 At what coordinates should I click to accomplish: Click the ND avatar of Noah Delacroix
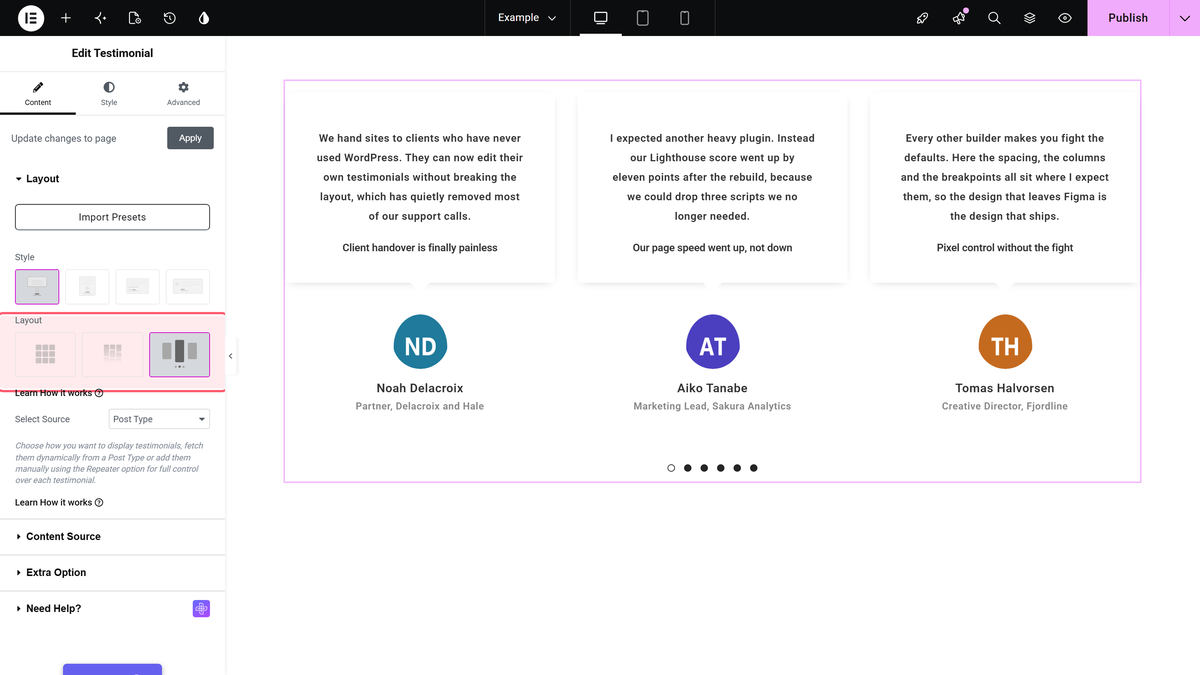[x=420, y=341]
